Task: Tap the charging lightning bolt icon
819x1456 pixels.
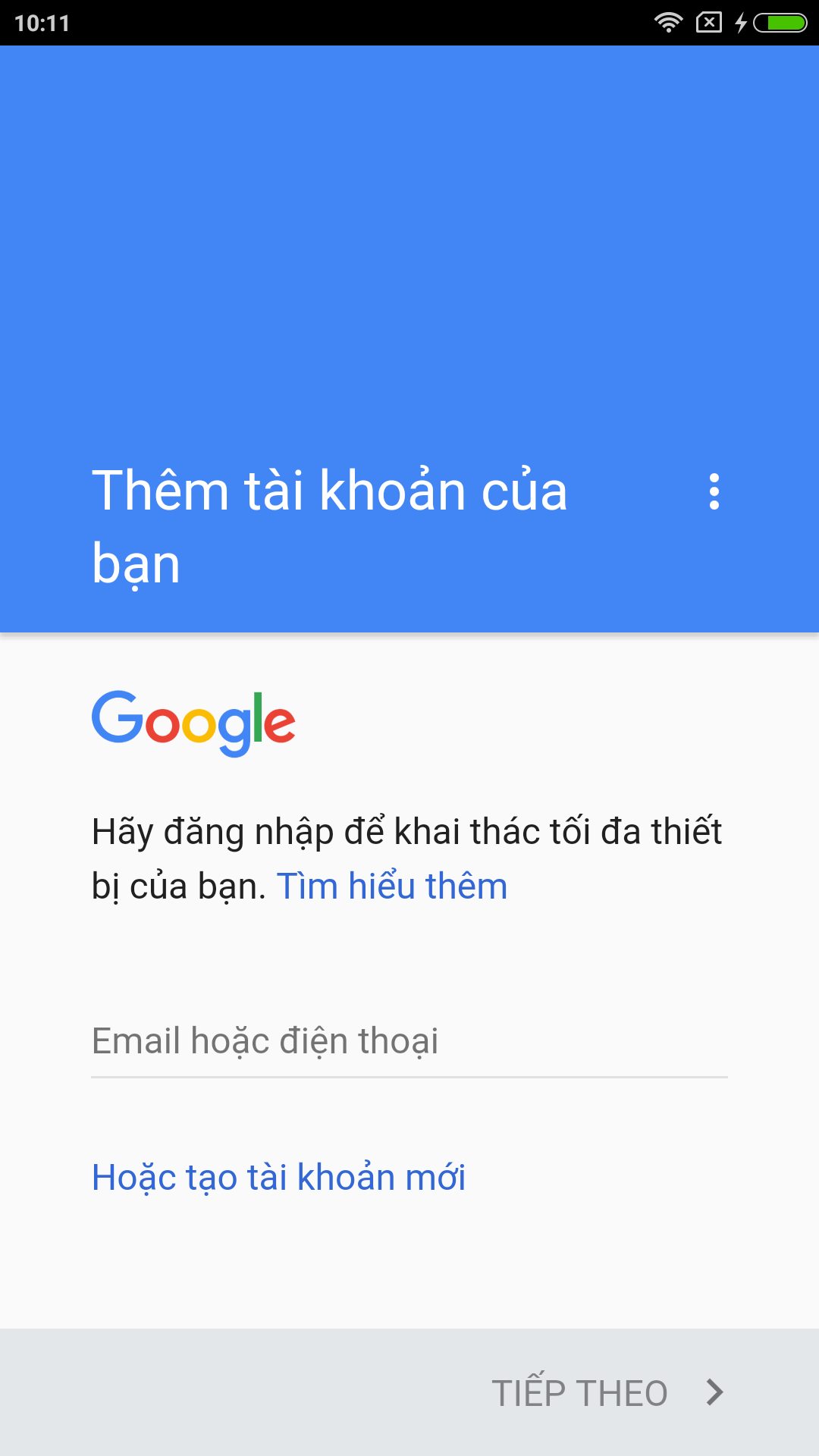Action: [741, 23]
